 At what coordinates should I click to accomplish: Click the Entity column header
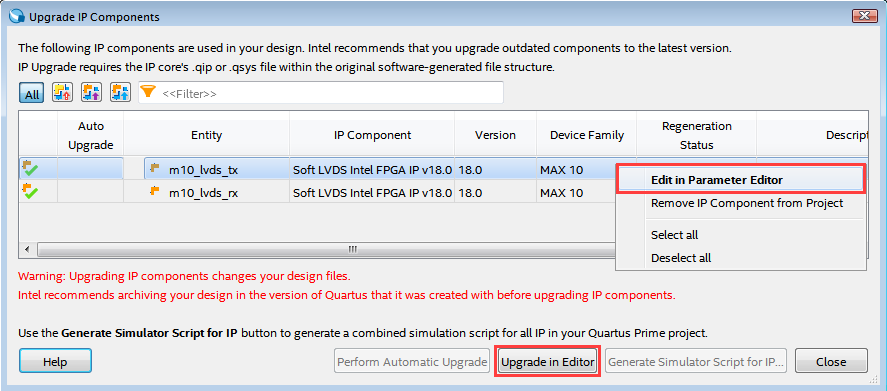tap(206, 135)
